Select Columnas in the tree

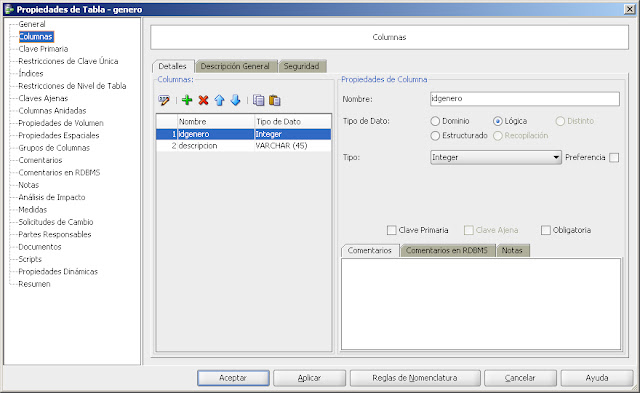(x=36, y=37)
